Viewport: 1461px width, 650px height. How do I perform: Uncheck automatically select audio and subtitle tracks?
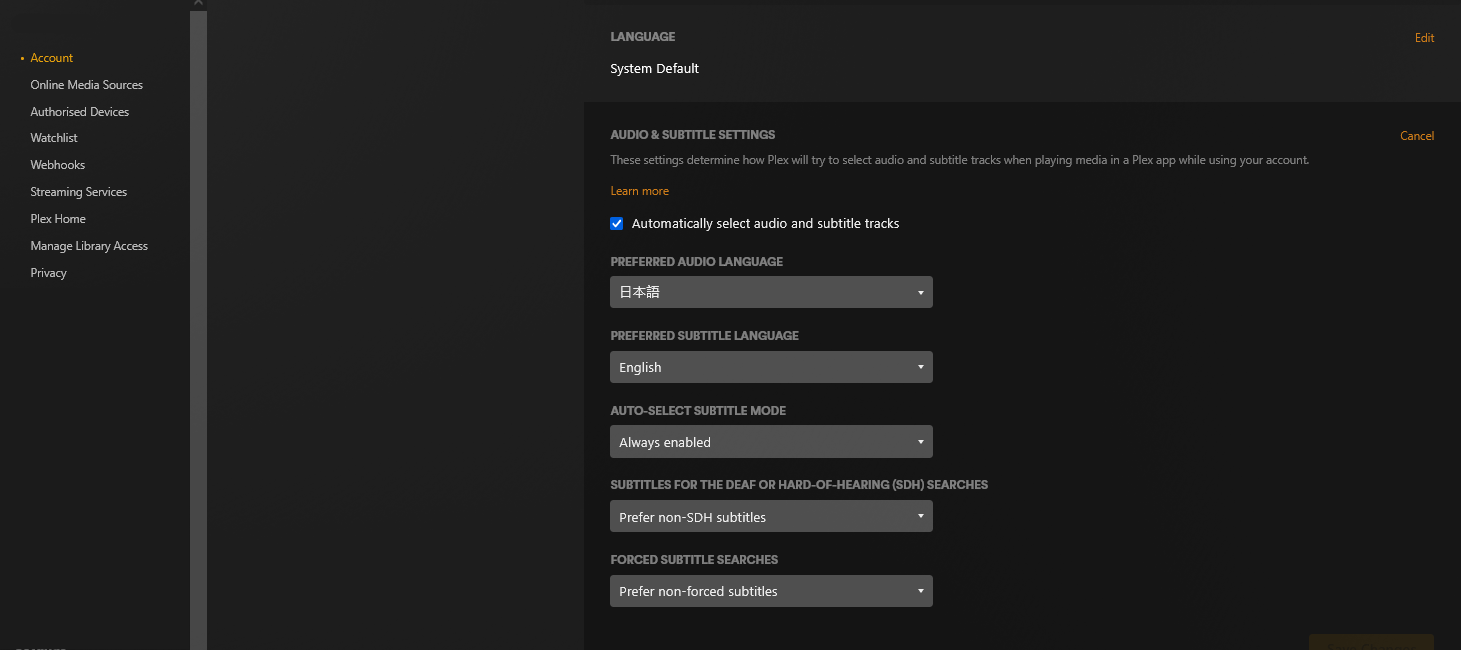(617, 224)
